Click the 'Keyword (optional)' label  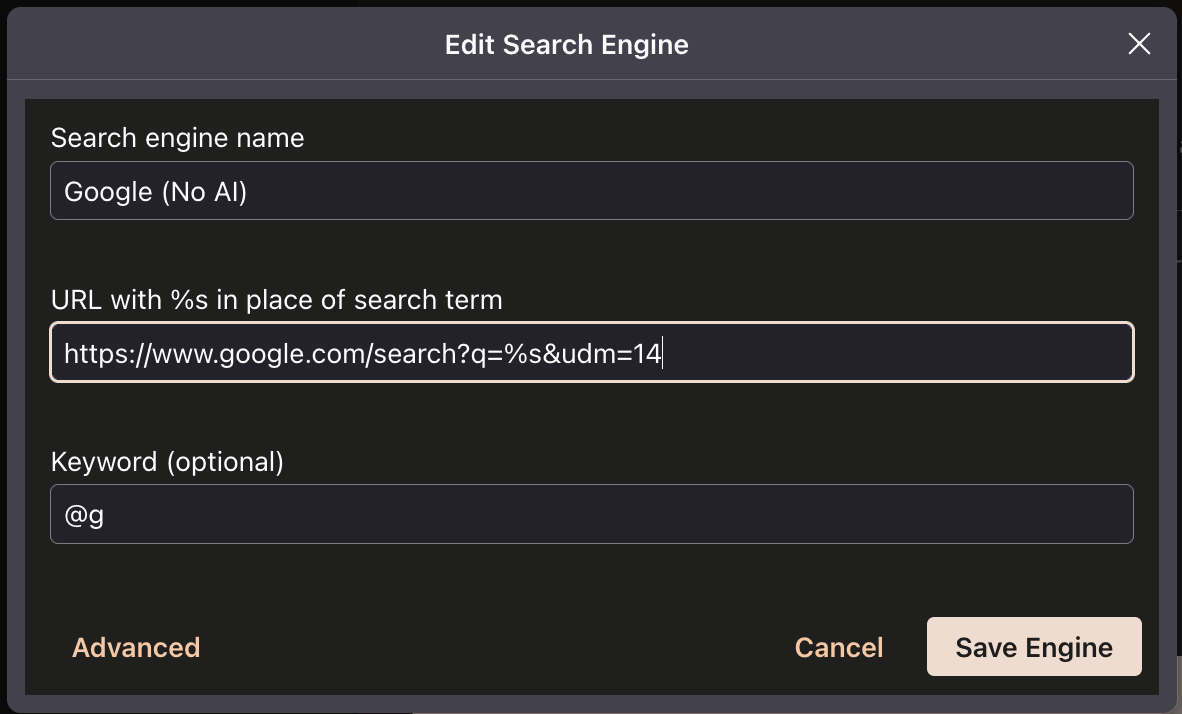(x=167, y=462)
